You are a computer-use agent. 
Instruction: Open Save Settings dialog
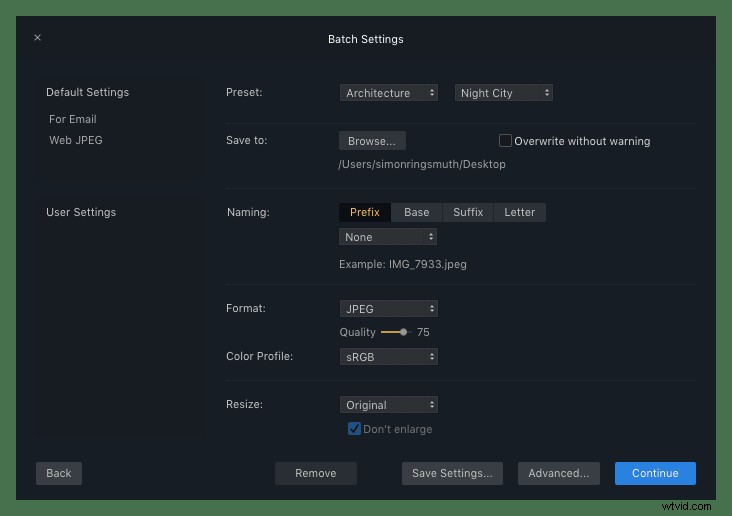452,473
